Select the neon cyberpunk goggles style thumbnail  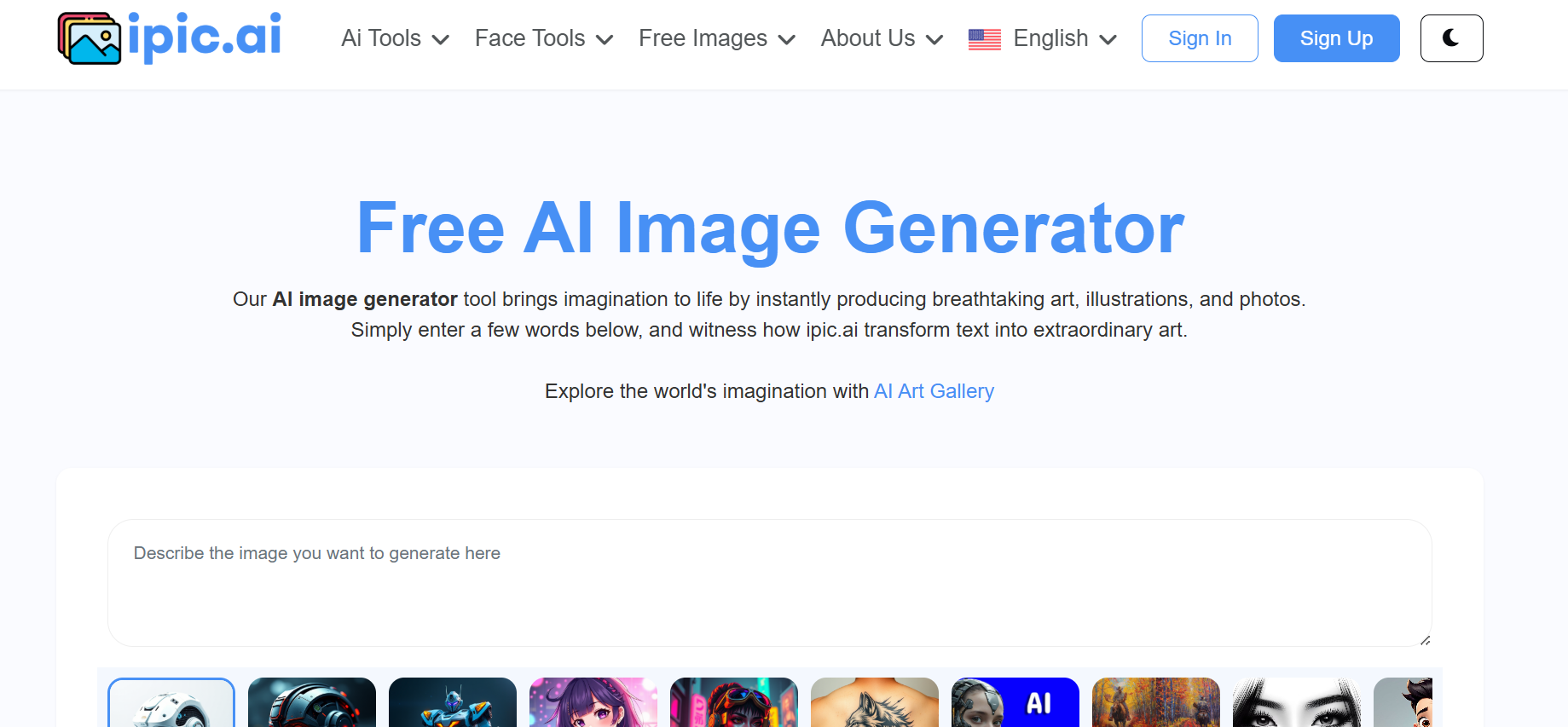pos(734,703)
